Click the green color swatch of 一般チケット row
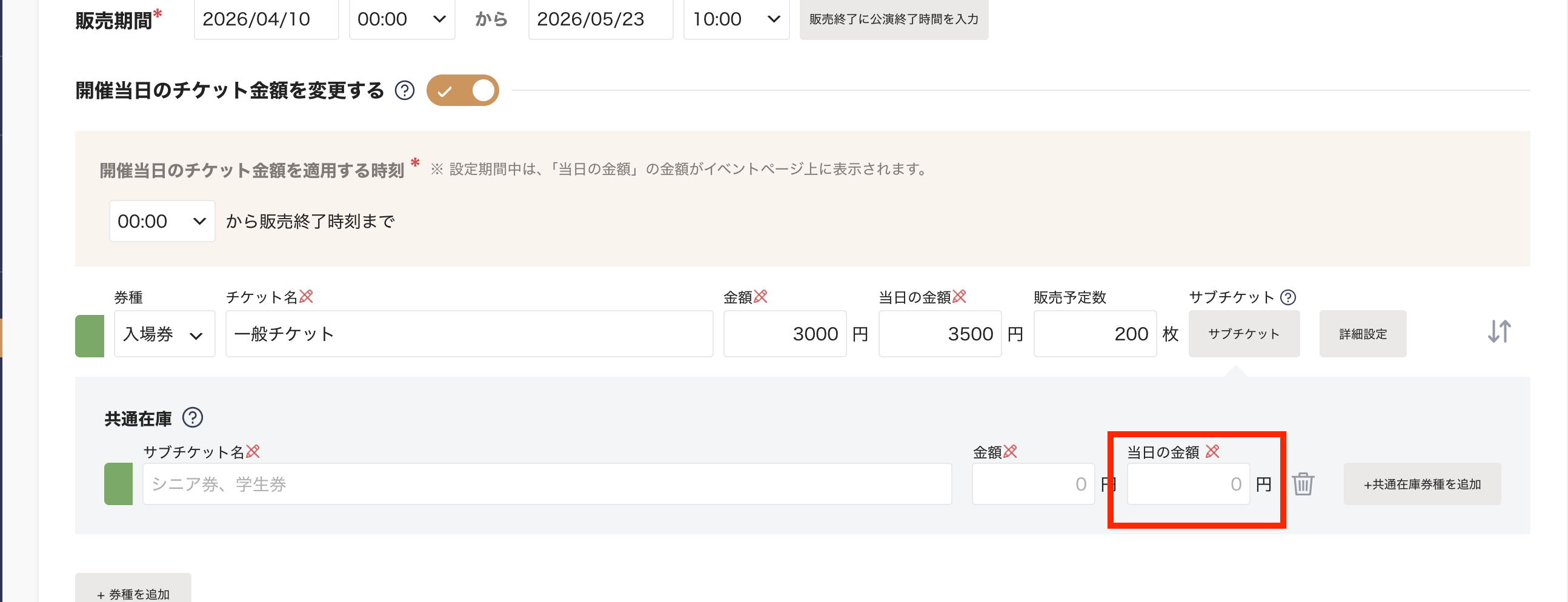The image size is (1568, 602). 90,336
